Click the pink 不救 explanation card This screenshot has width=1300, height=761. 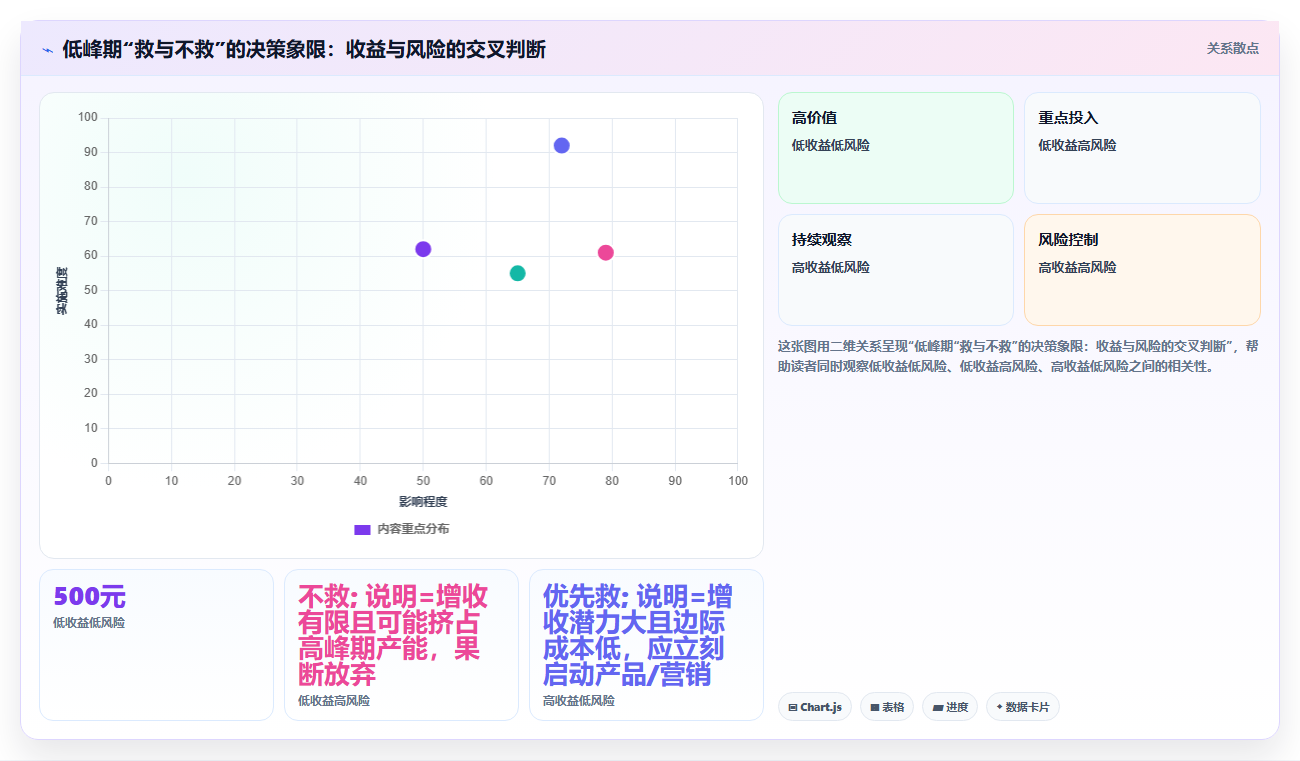[x=401, y=645]
